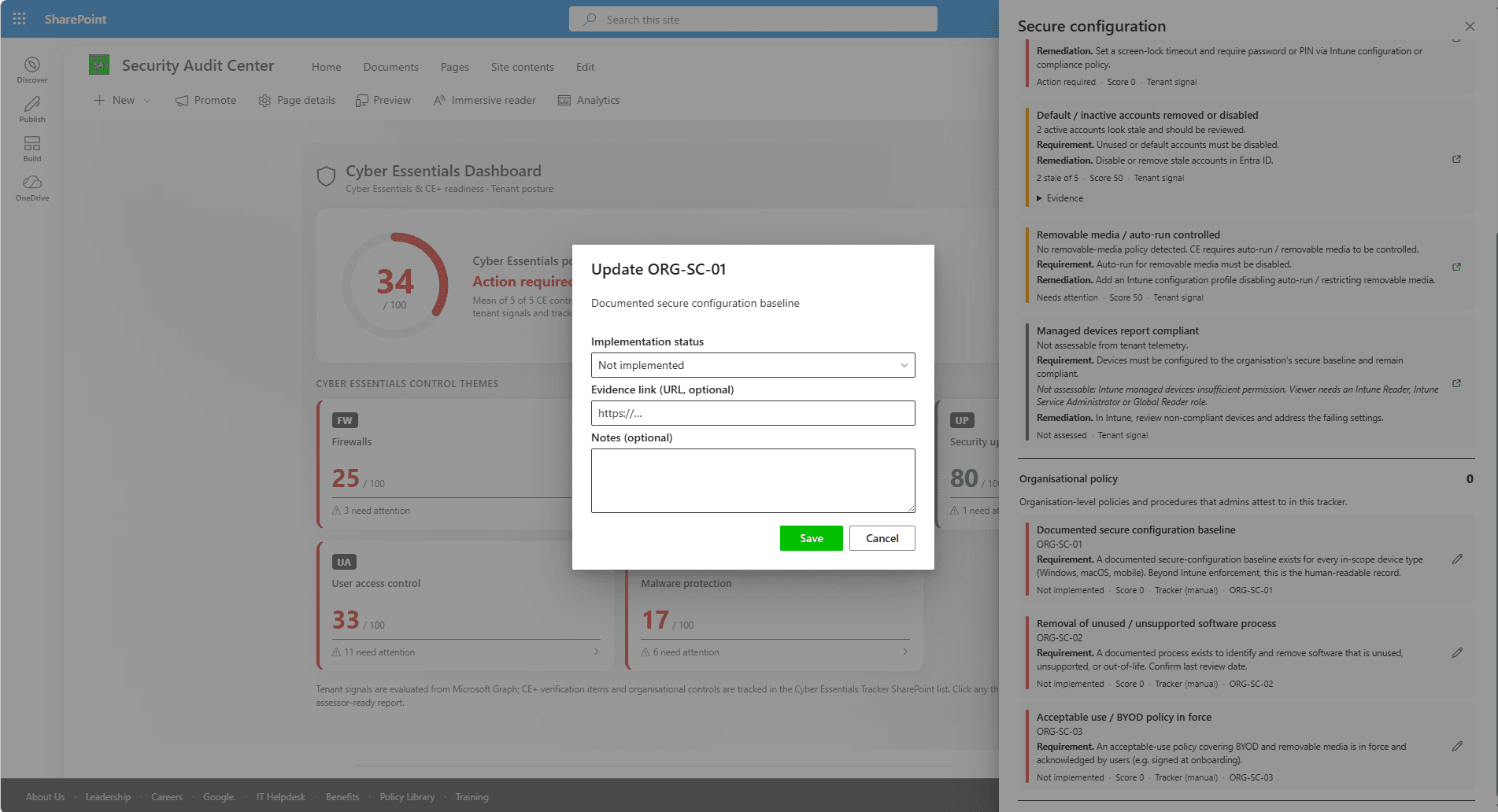
Task: Open the Google footer link
Action: pyautogui.click(x=219, y=797)
